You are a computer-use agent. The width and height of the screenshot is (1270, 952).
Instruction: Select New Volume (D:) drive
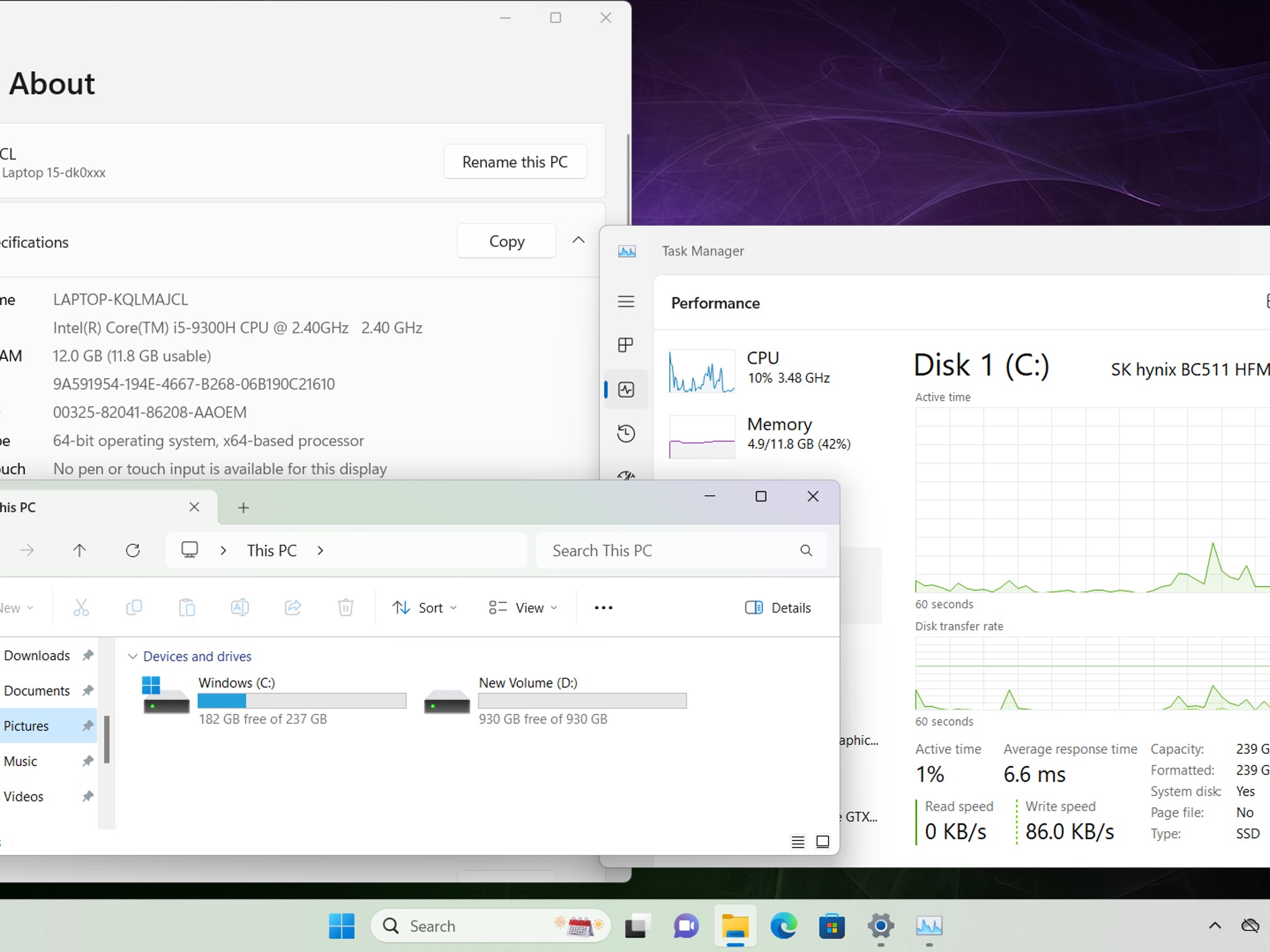coord(555,700)
